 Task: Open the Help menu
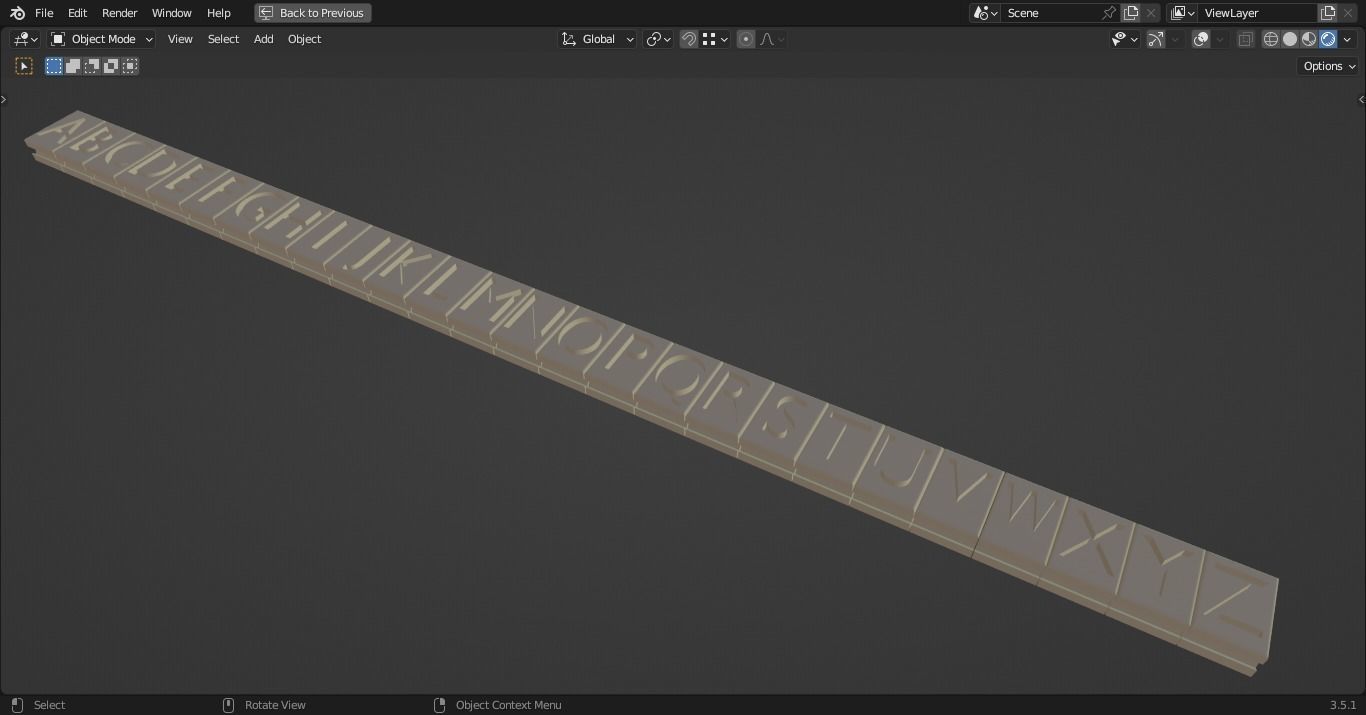click(x=218, y=13)
